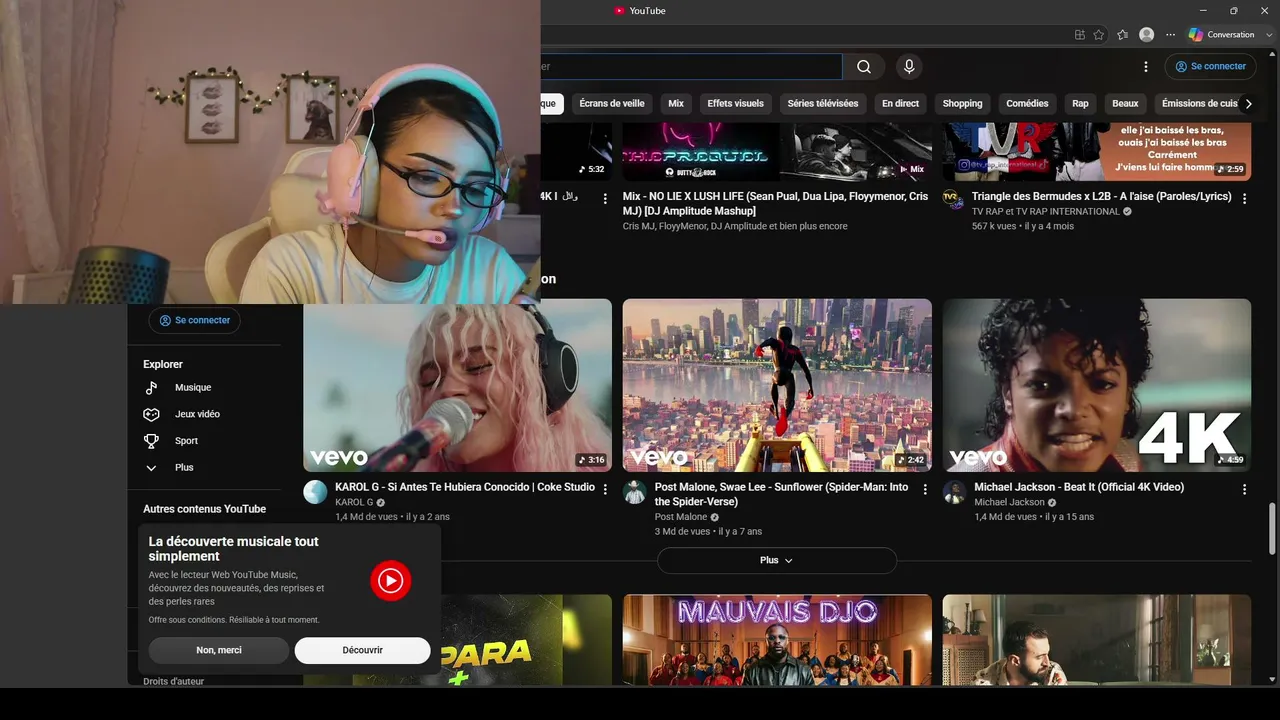1280x720 pixels.
Task: Play the Michael Jackson 4K thumbnail
Action: pyautogui.click(x=1097, y=385)
